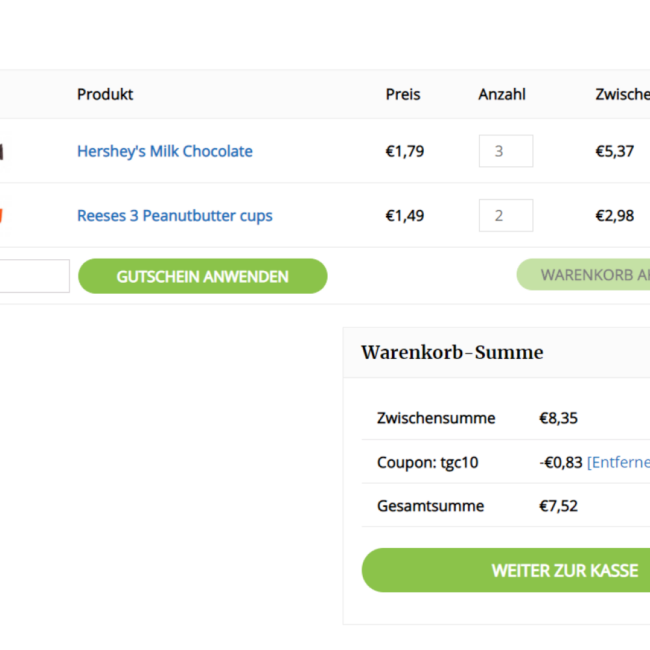Click the coupon discount amount -€0,83
650x650 pixels.
click(560, 462)
